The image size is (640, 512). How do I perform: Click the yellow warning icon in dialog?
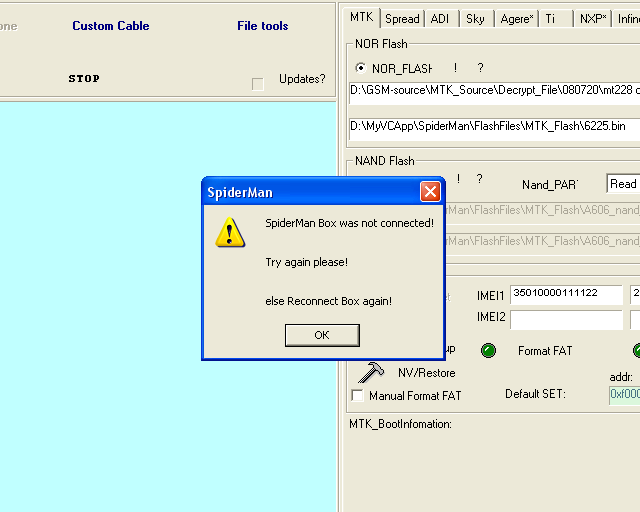tap(230, 232)
